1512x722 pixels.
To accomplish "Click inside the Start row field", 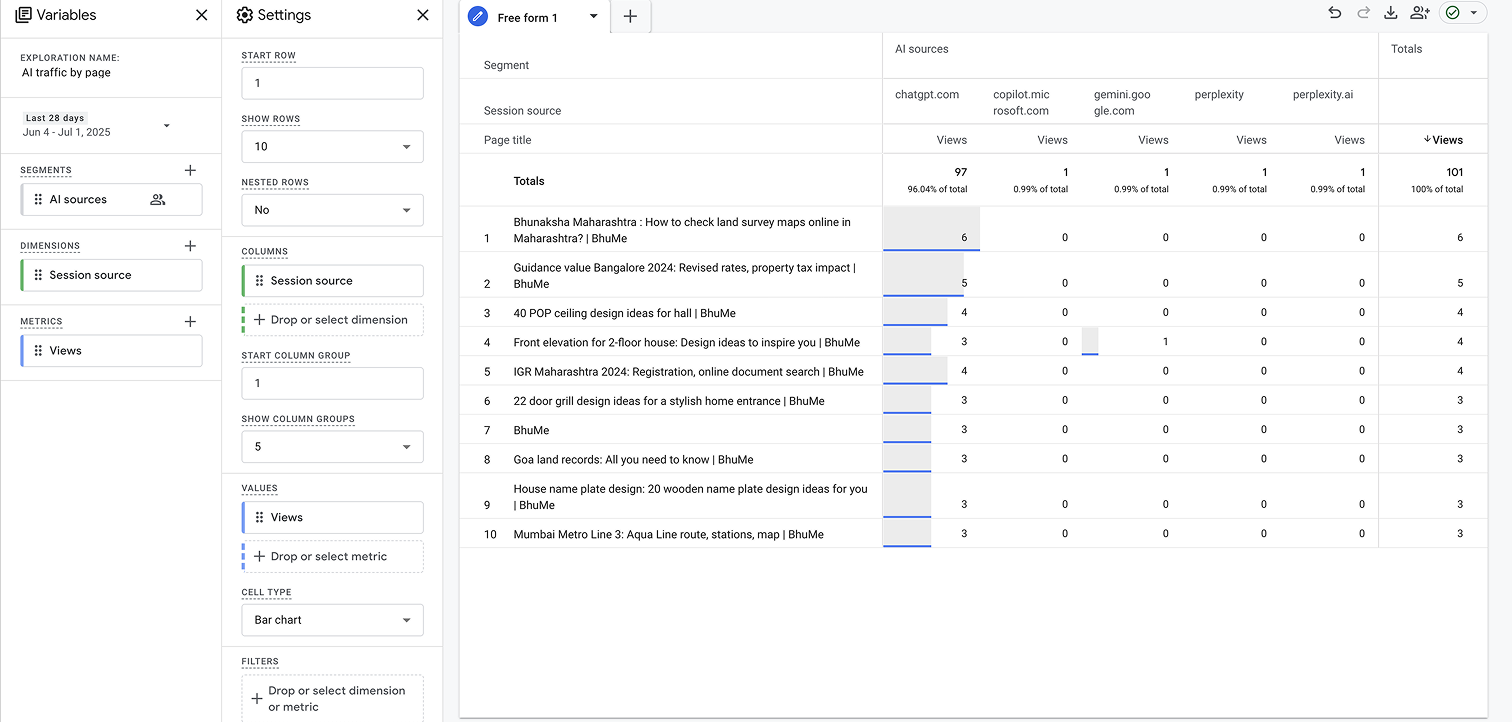I will 332,82.
